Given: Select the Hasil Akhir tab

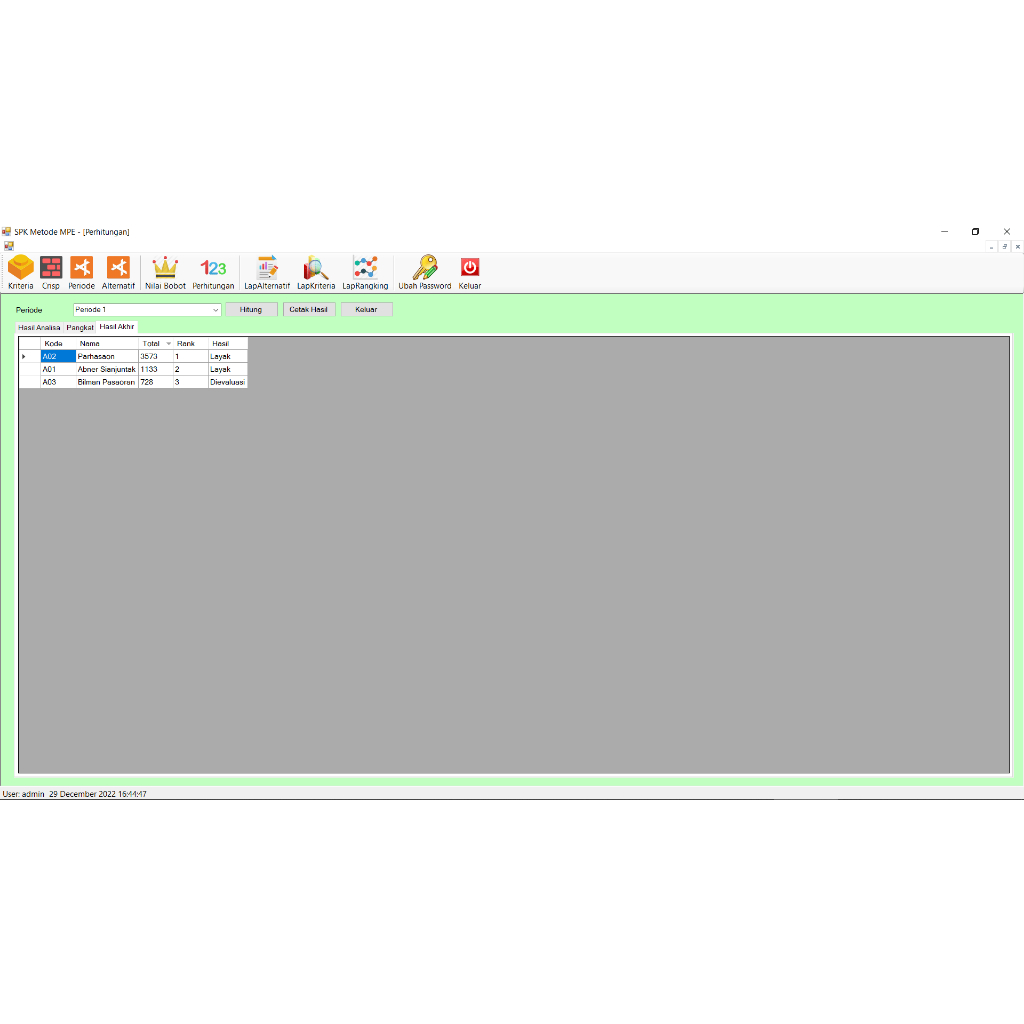Looking at the screenshot, I should [117, 327].
